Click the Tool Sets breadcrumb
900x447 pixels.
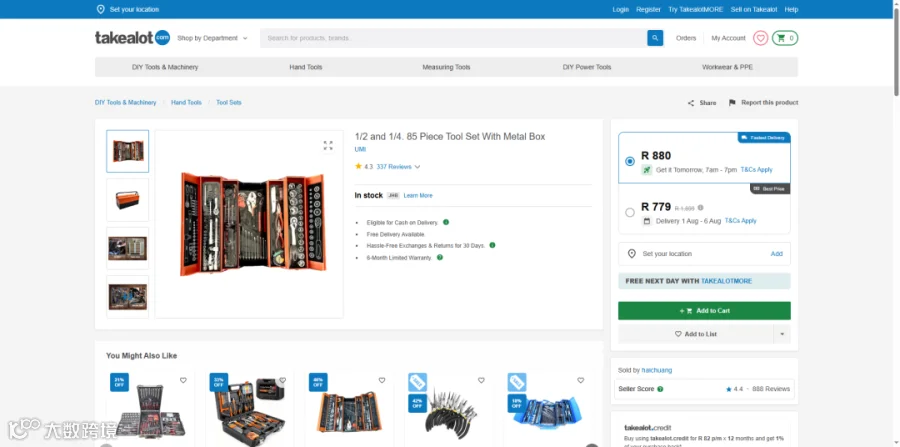pos(228,103)
